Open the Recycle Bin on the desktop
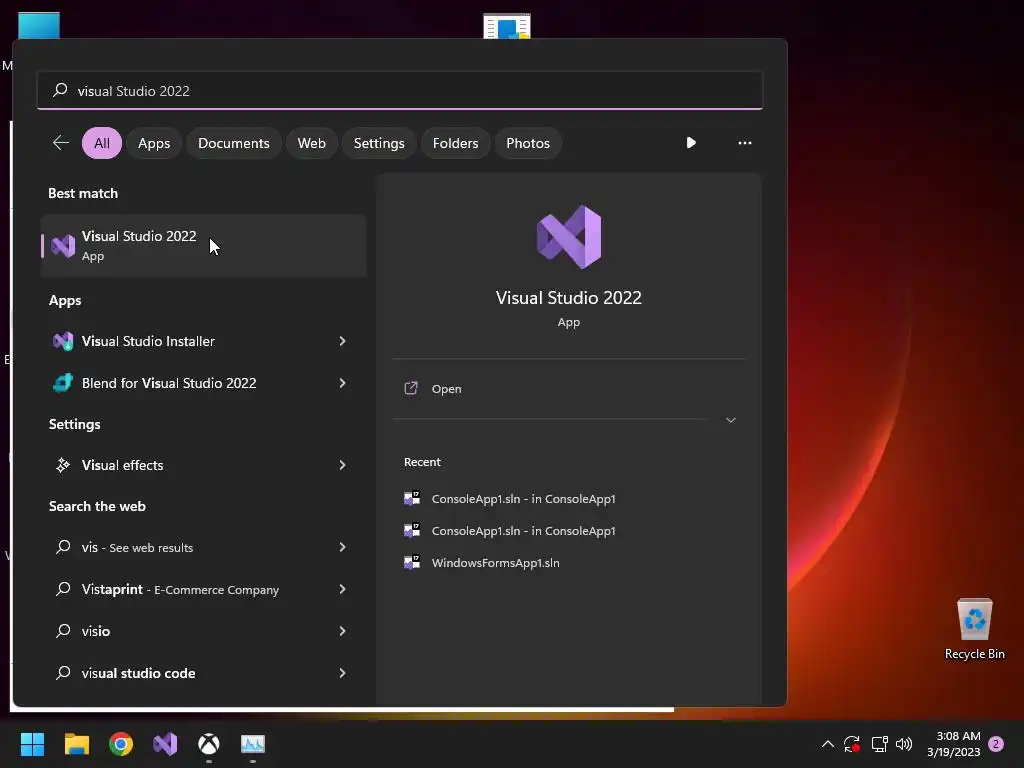Image resolution: width=1024 pixels, height=768 pixels. tap(974, 628)
